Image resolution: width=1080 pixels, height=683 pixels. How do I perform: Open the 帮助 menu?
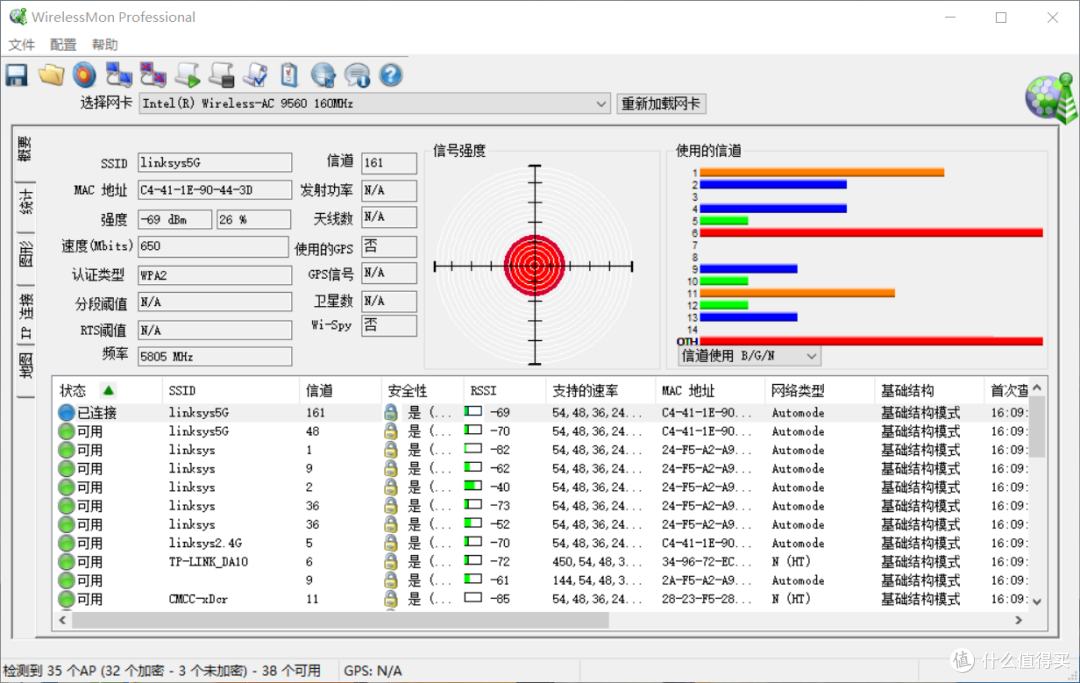click(x=105, y=45)
